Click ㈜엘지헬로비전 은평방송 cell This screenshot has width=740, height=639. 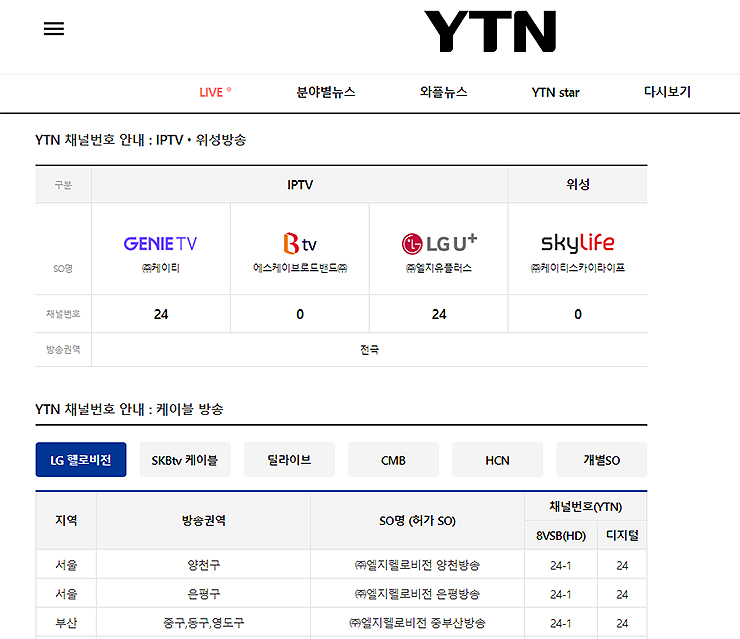(417, 594)
